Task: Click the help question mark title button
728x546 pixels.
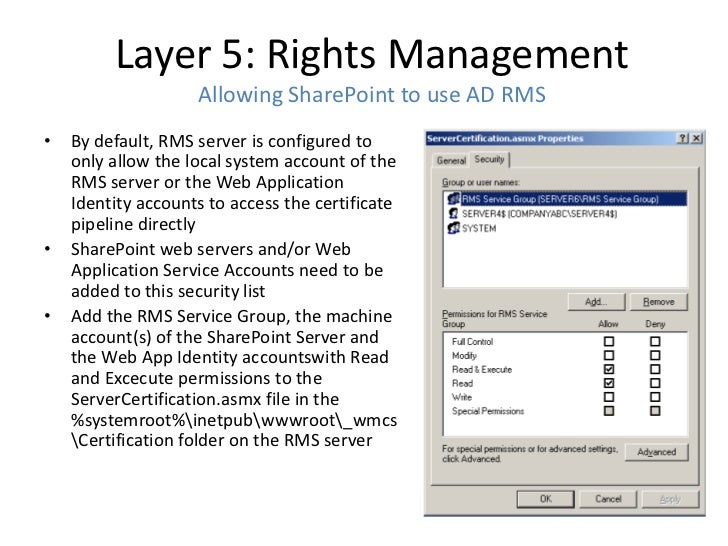Action: pyautogui.click(x=682, y=138)
